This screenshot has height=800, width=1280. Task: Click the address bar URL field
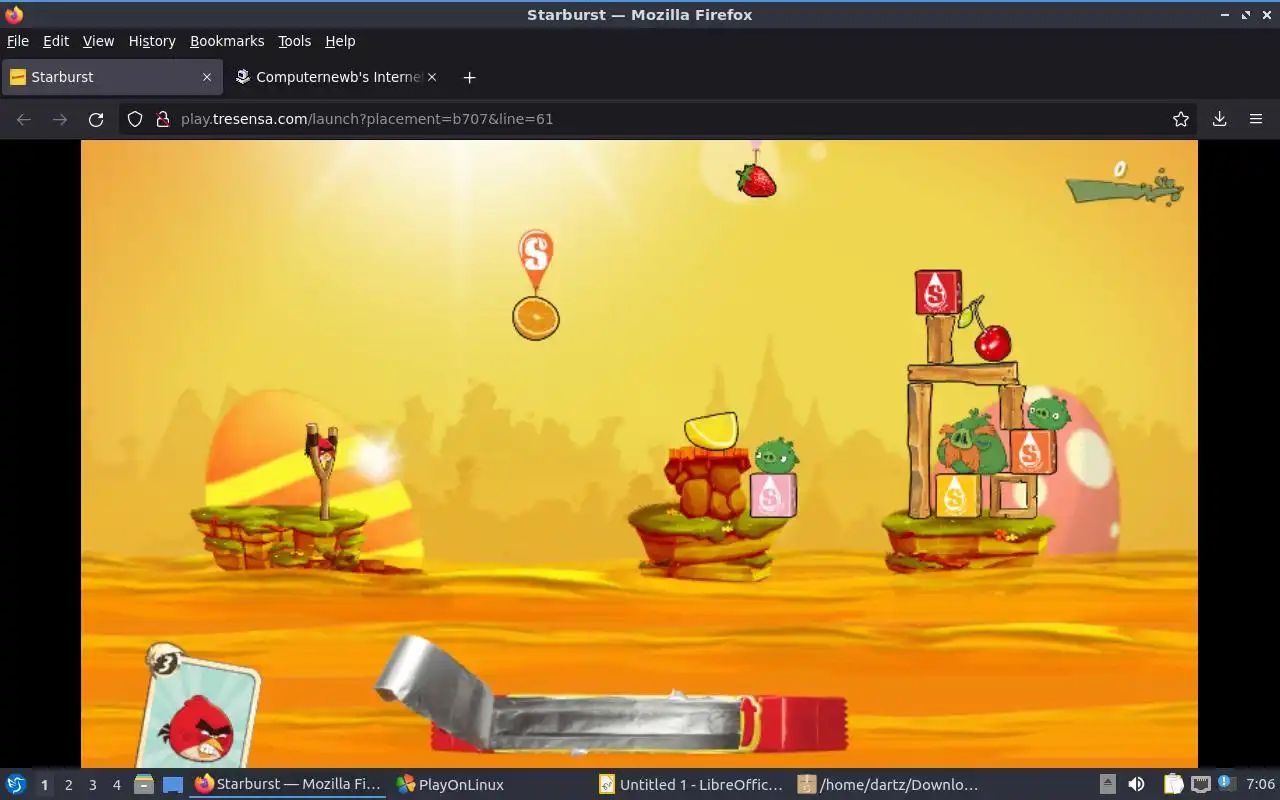[660, 119]
